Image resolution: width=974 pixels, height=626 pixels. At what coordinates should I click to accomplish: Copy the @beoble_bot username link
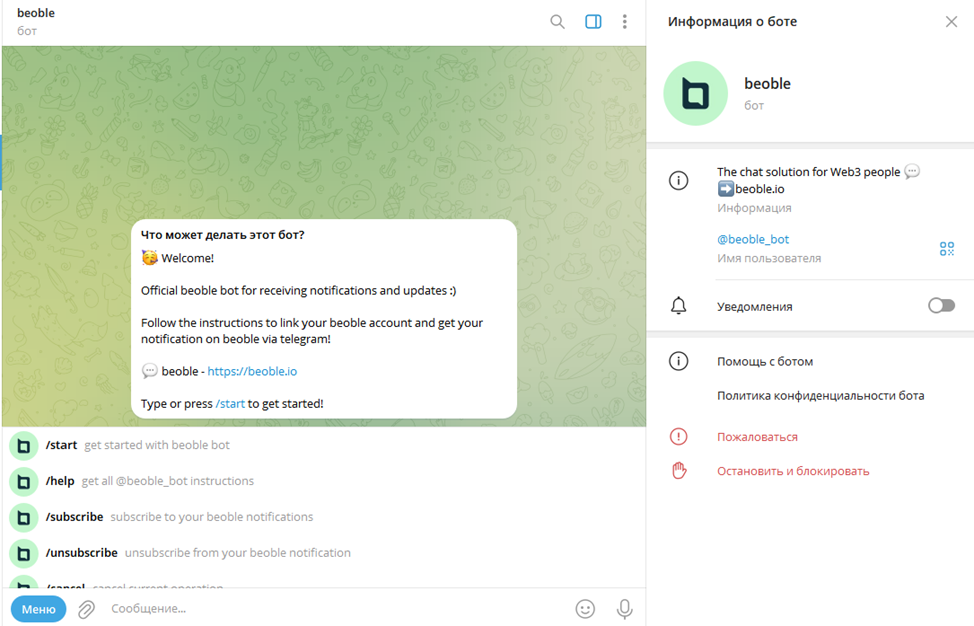tap(753, 239)
